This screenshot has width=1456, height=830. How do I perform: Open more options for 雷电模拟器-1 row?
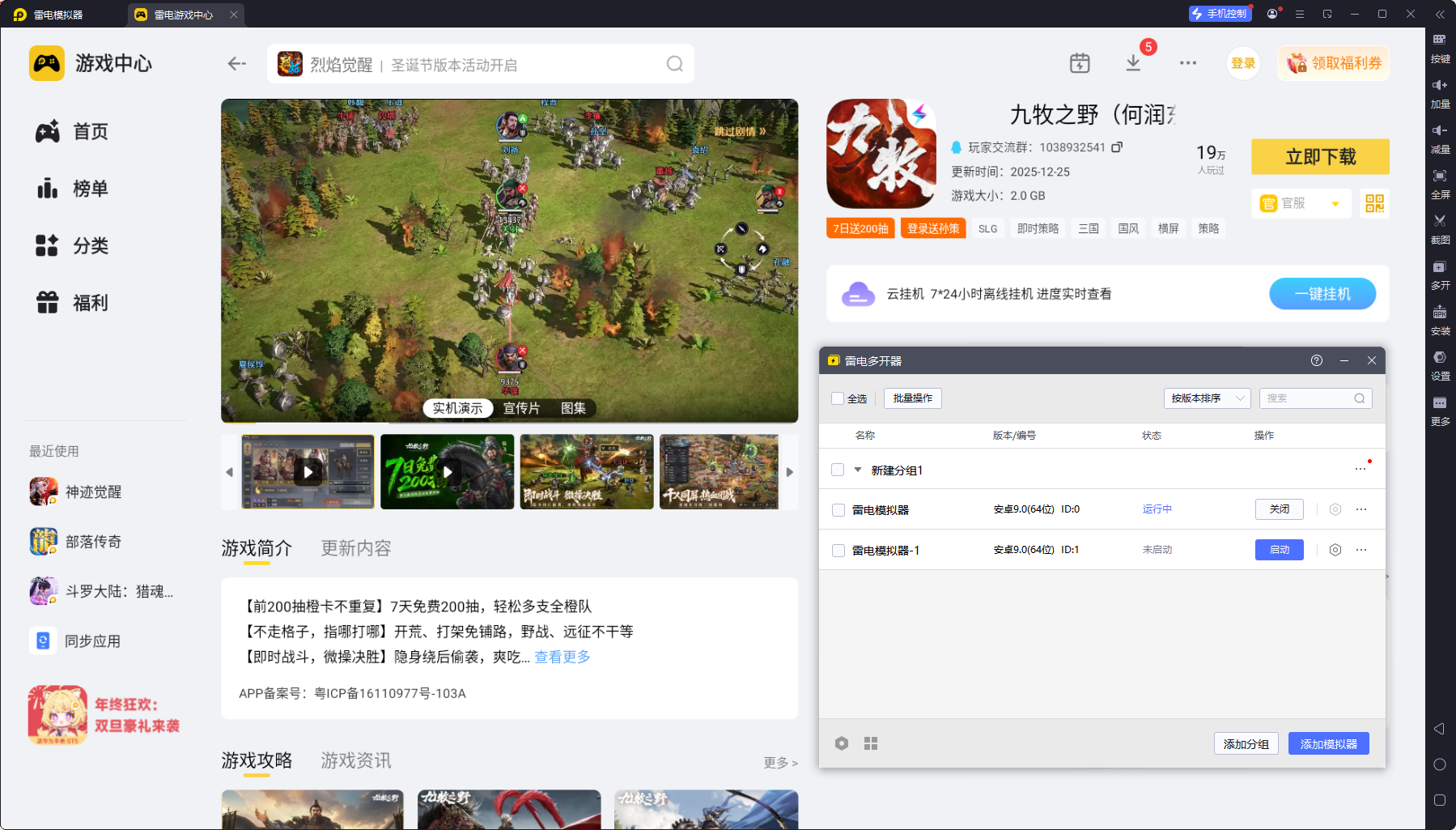pos(1361,550)
